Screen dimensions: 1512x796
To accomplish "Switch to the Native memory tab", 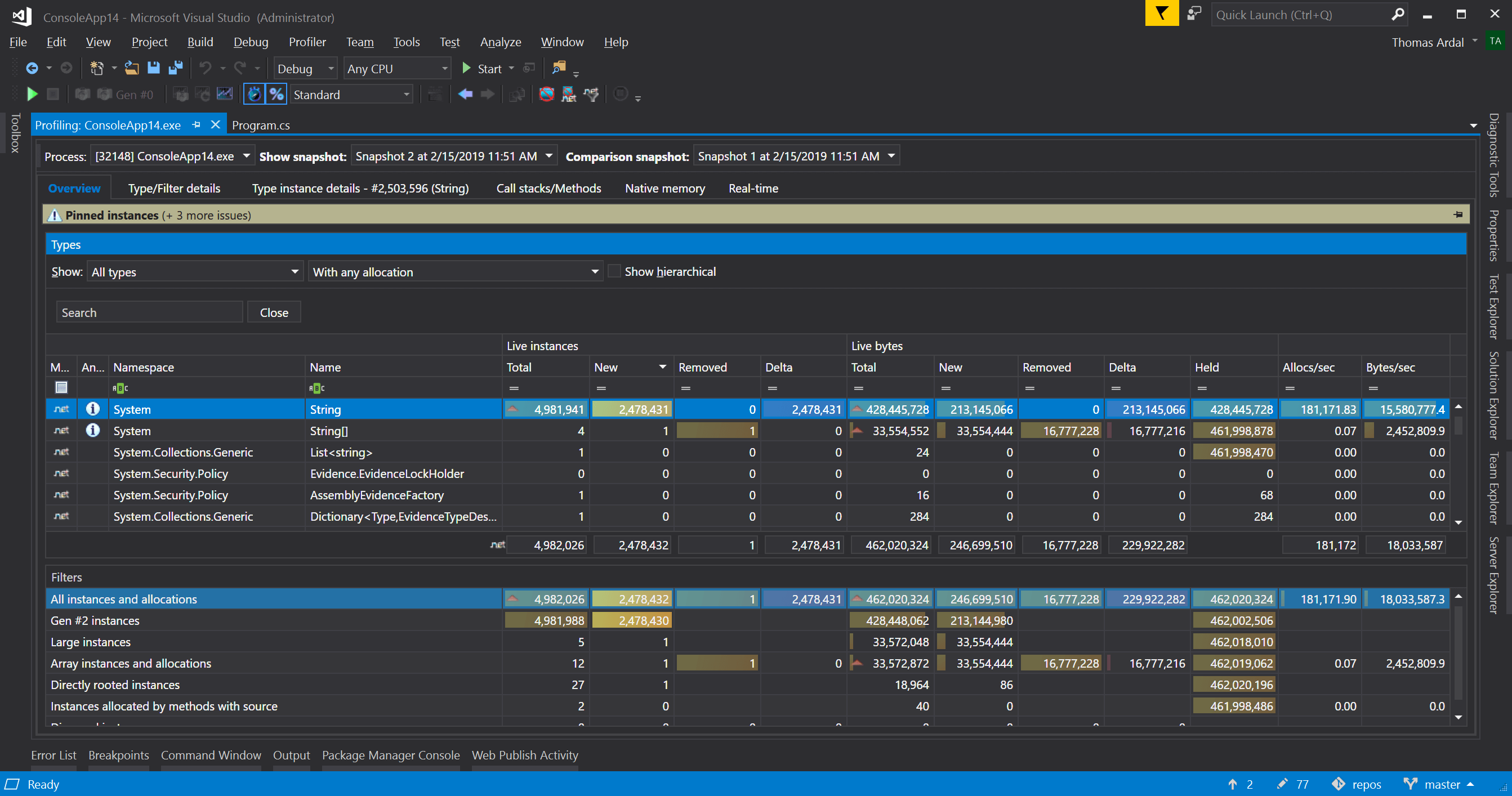I will tap(664, 188).
